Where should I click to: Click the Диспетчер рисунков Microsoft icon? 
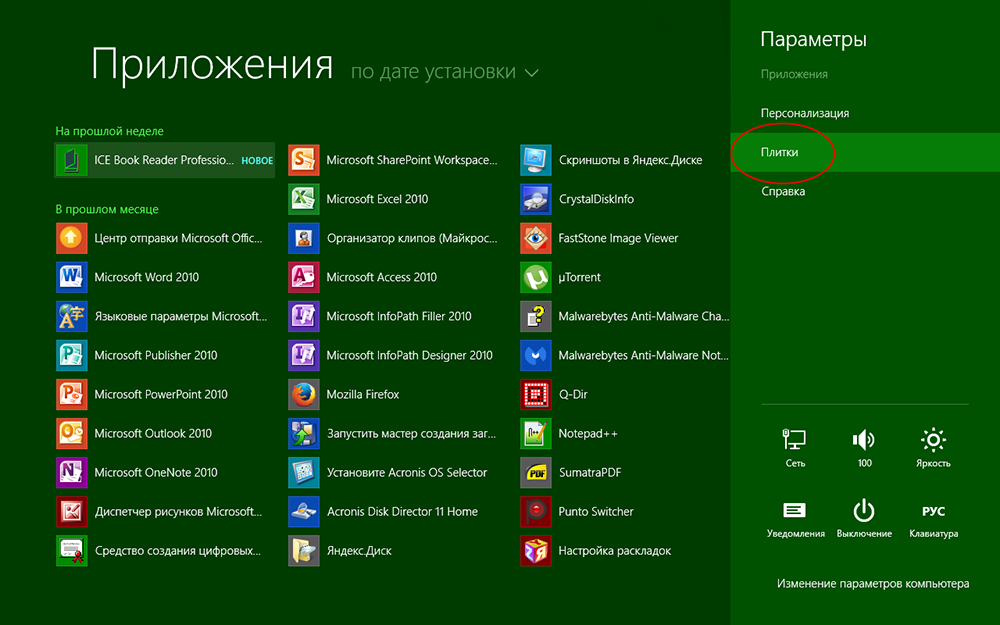coord(71,511)
